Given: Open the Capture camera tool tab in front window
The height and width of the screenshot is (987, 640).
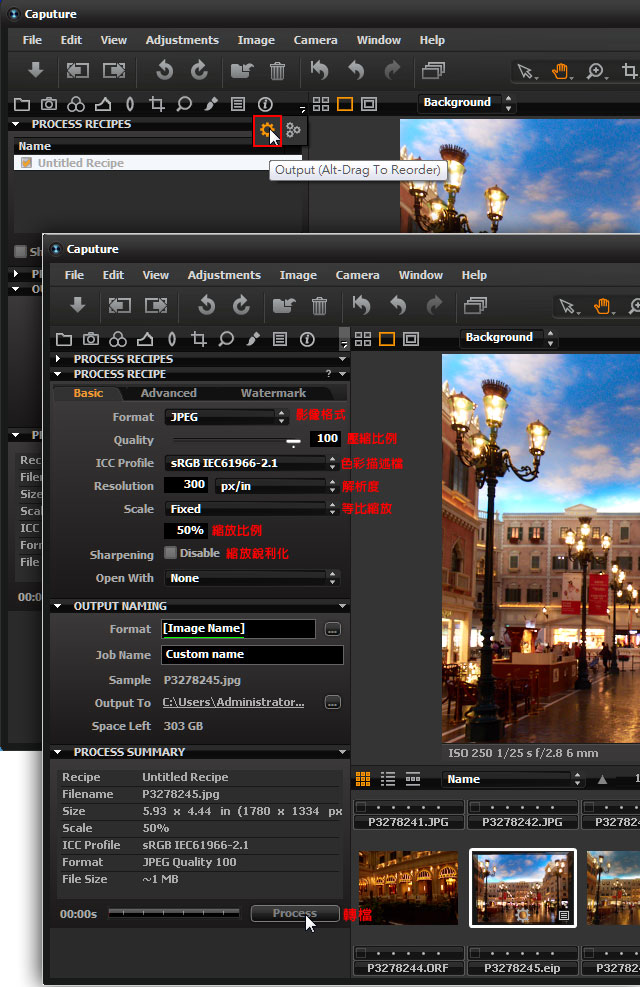Looking at the screenshot, I should point(91,339).
